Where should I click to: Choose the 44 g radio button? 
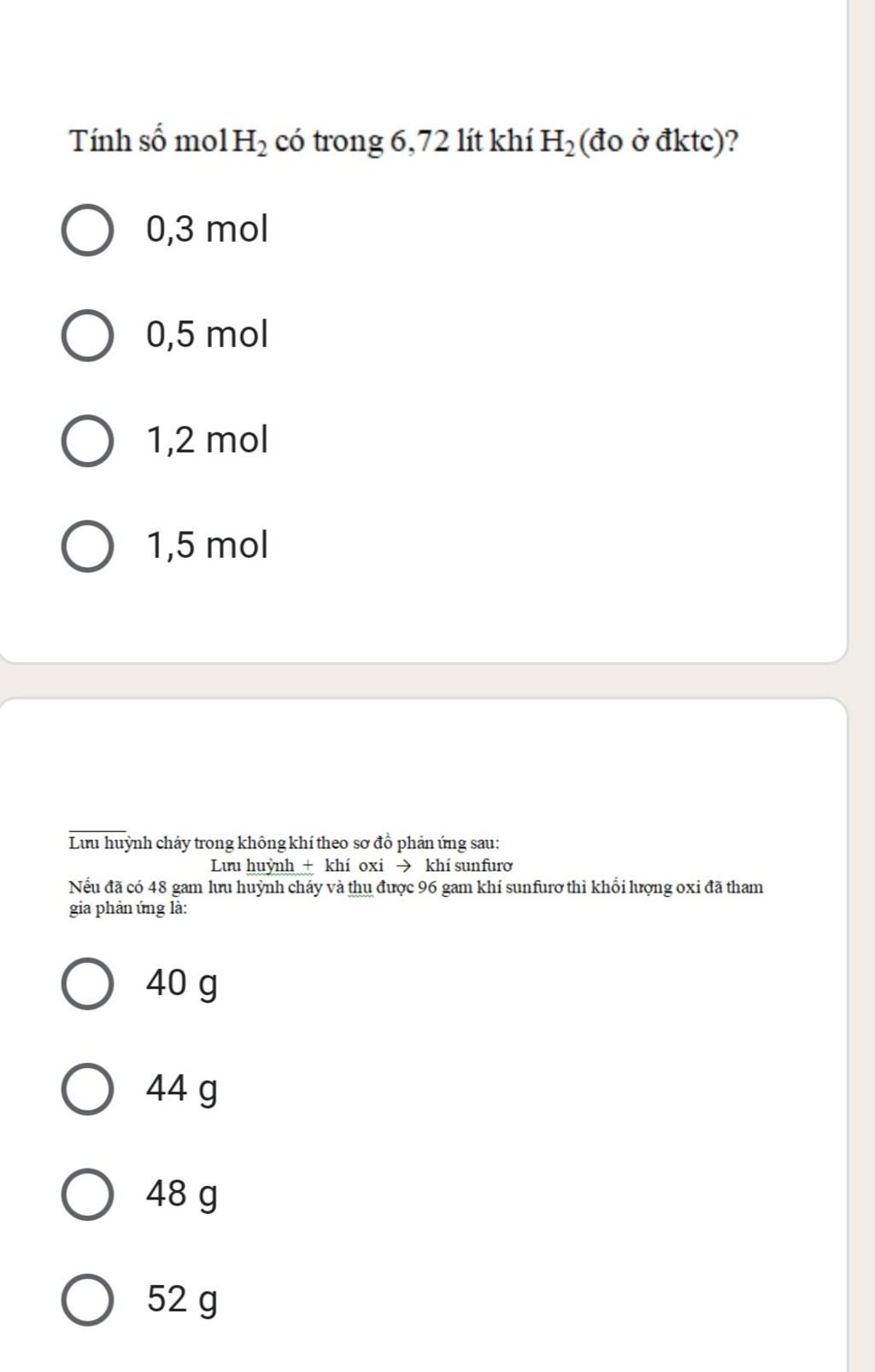87,1089
